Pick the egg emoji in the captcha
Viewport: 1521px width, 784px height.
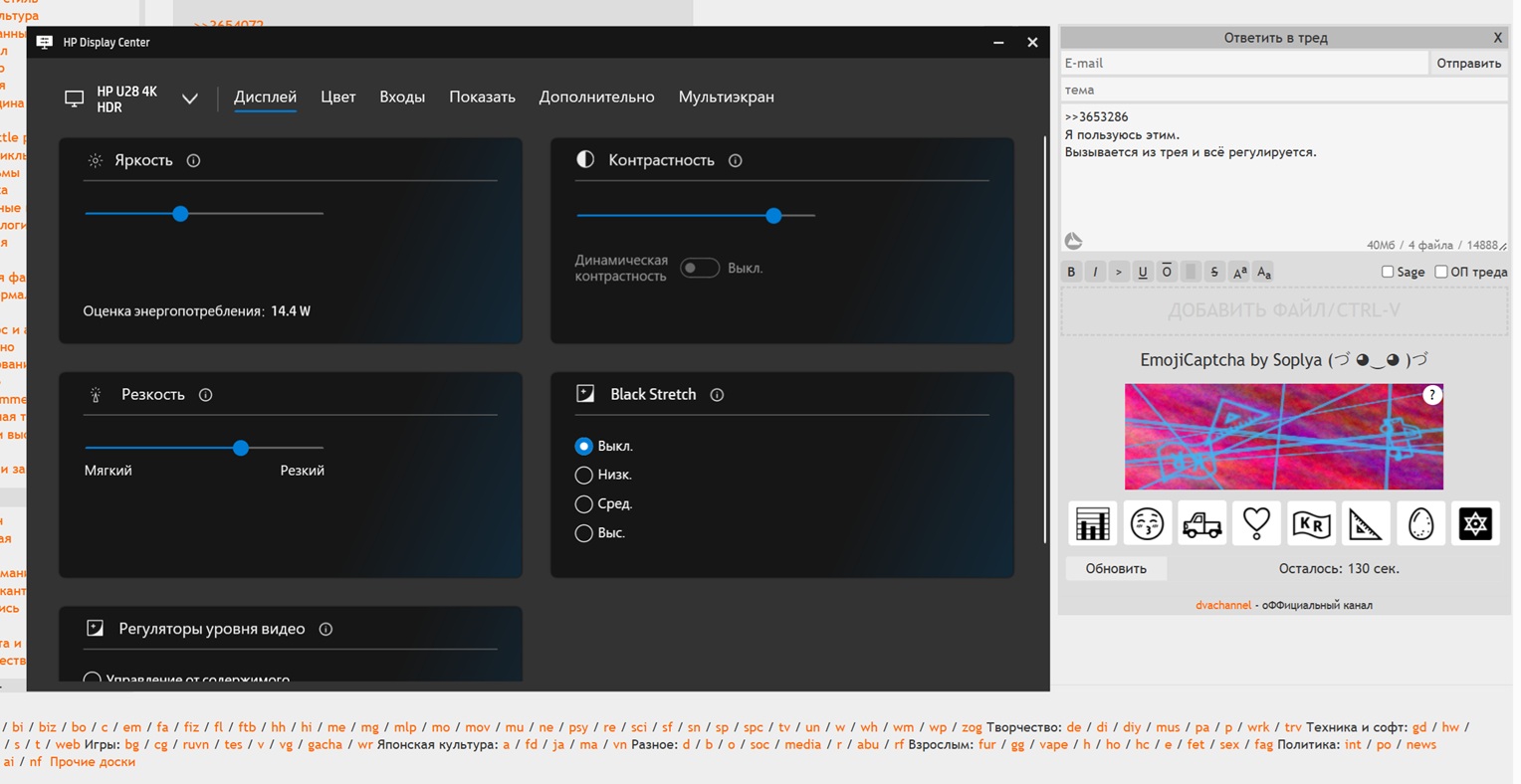(1420, 523)
